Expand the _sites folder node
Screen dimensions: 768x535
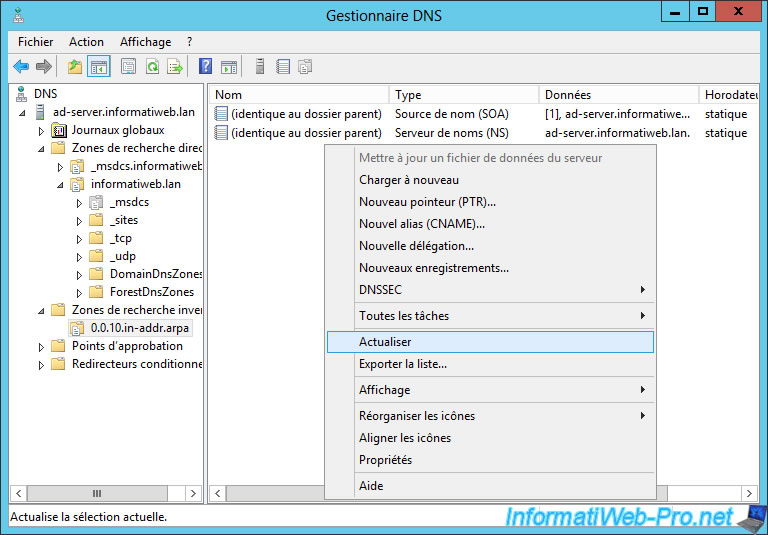[79, 221]
